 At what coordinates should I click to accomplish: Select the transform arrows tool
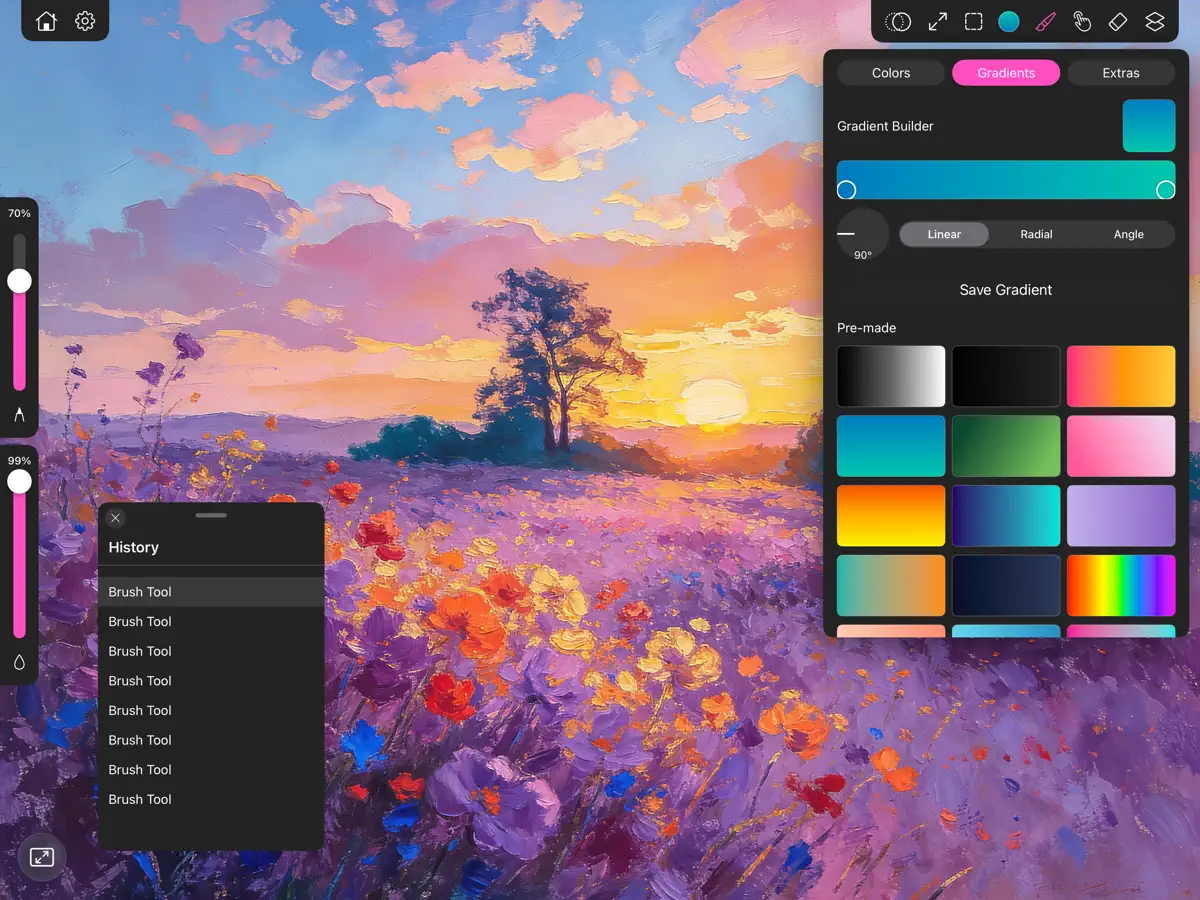tap(937, 21)
